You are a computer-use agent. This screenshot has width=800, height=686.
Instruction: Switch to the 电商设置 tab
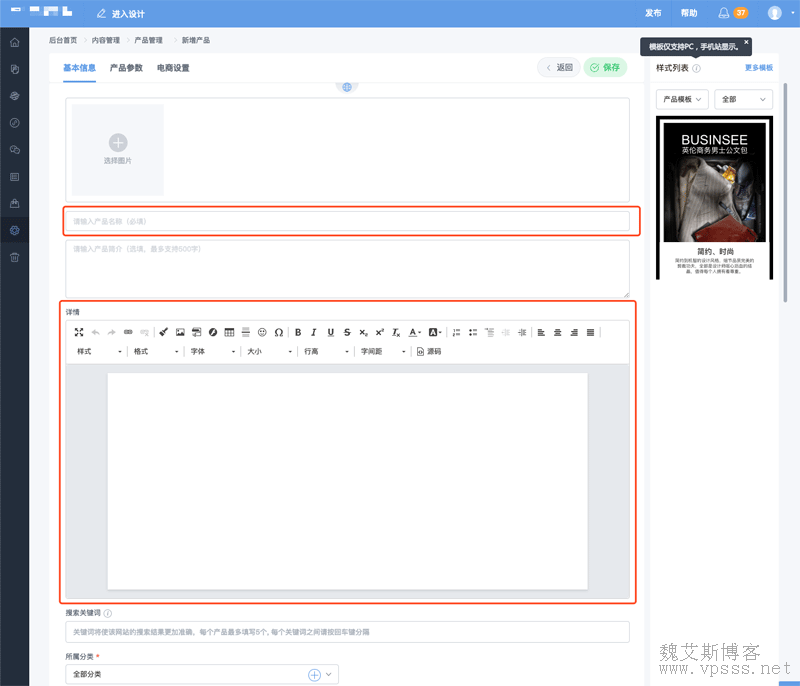pos(173,68)
